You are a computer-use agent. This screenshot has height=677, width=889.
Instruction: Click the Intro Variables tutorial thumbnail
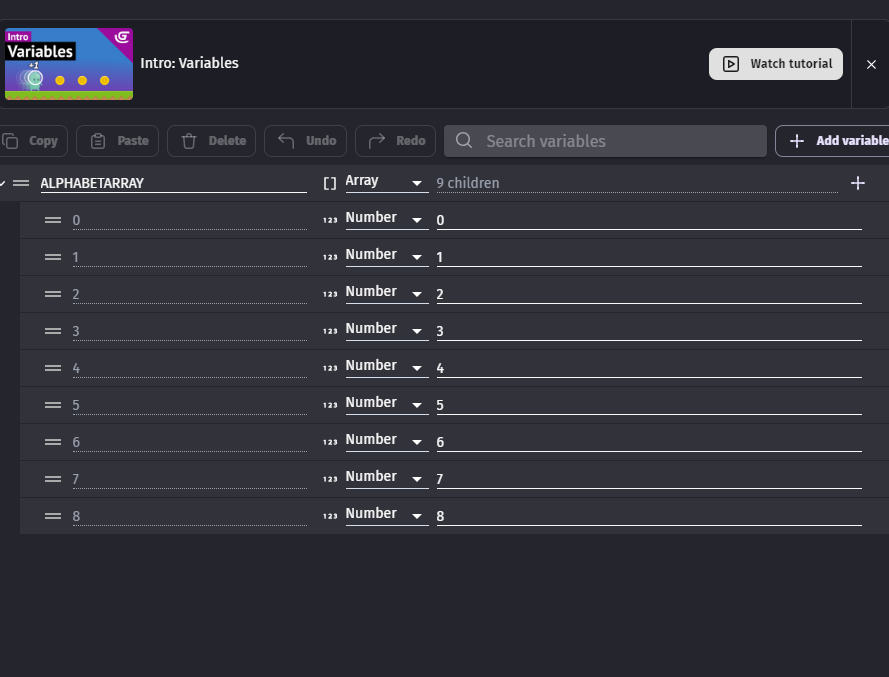[x=68, y=63]
